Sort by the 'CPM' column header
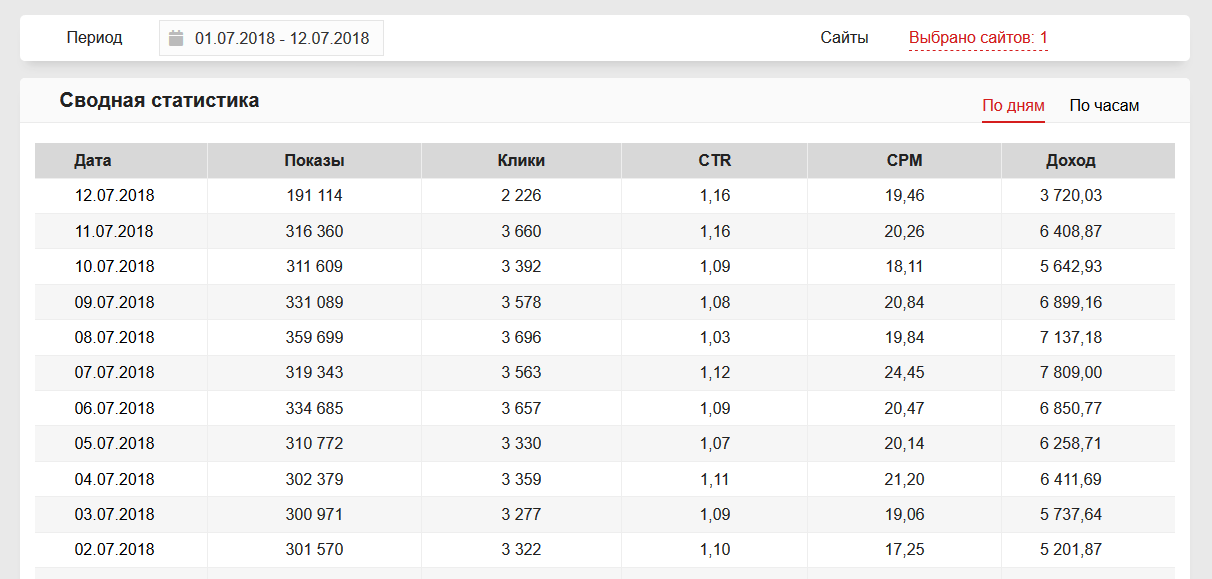 pyautogui.click(x=904, y=160)
